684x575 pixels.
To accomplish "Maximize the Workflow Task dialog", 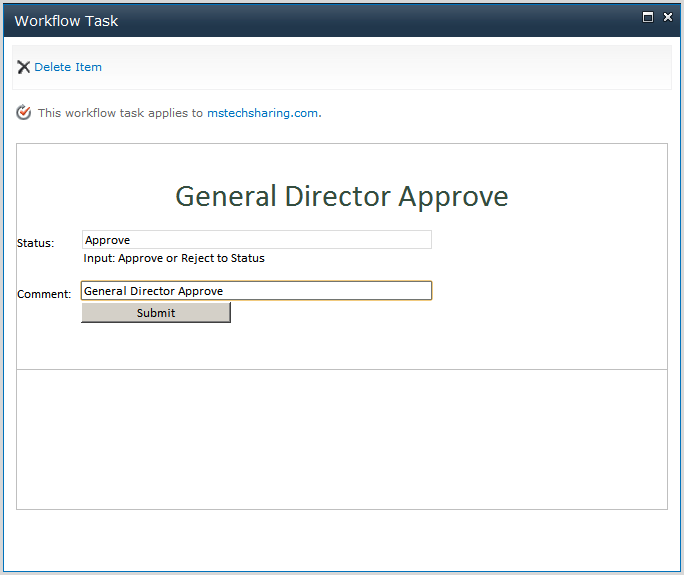I will pyautogui.click(x=648, y=17).
